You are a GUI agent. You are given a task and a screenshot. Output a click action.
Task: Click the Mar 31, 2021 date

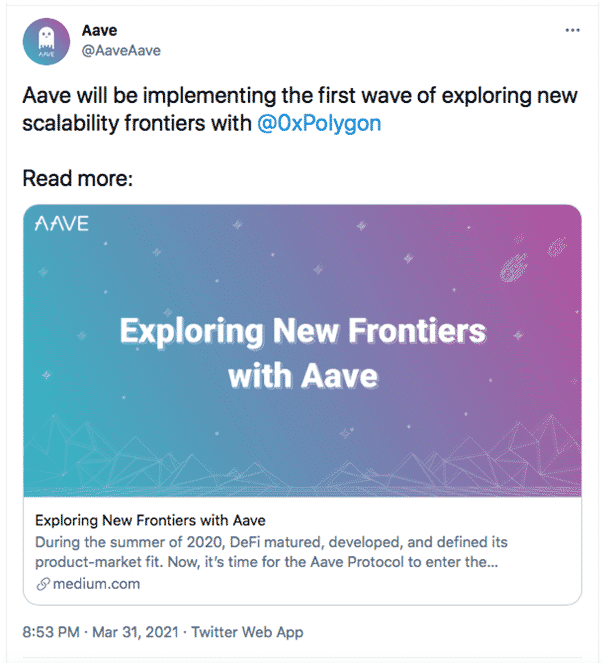click(x=137, y=632)
